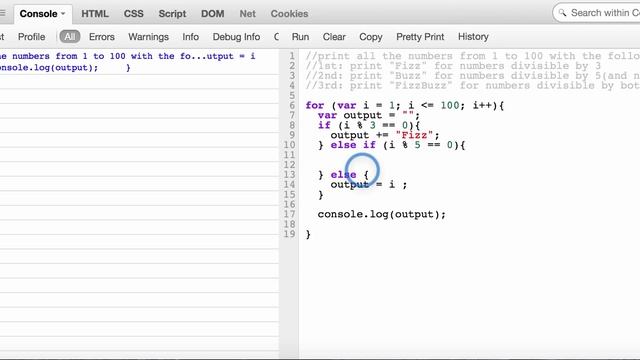This screenshot has height=360, width=640.
Task: Click the Search within Console field
Action: pyautogui.click(x=596, y=13)
